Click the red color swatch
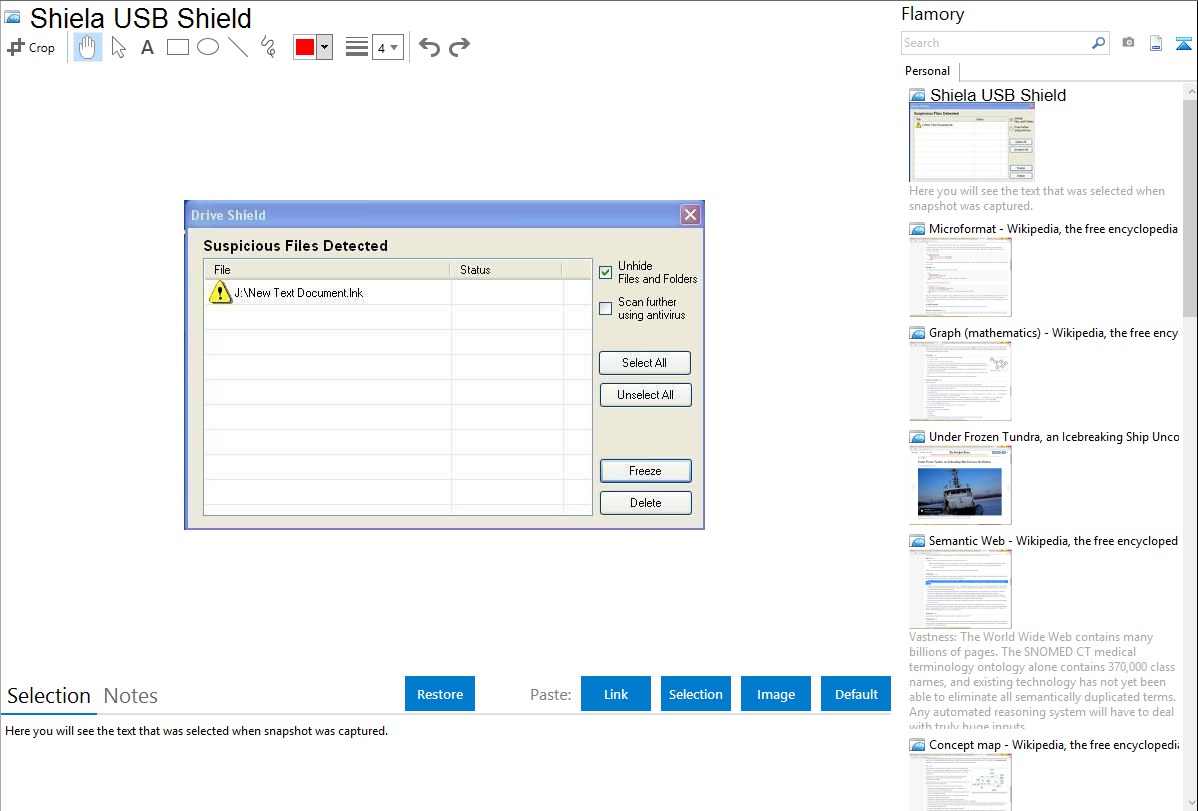Image resolution: width=1198 pixels, height=811 pixels. [x=305, y=47]
